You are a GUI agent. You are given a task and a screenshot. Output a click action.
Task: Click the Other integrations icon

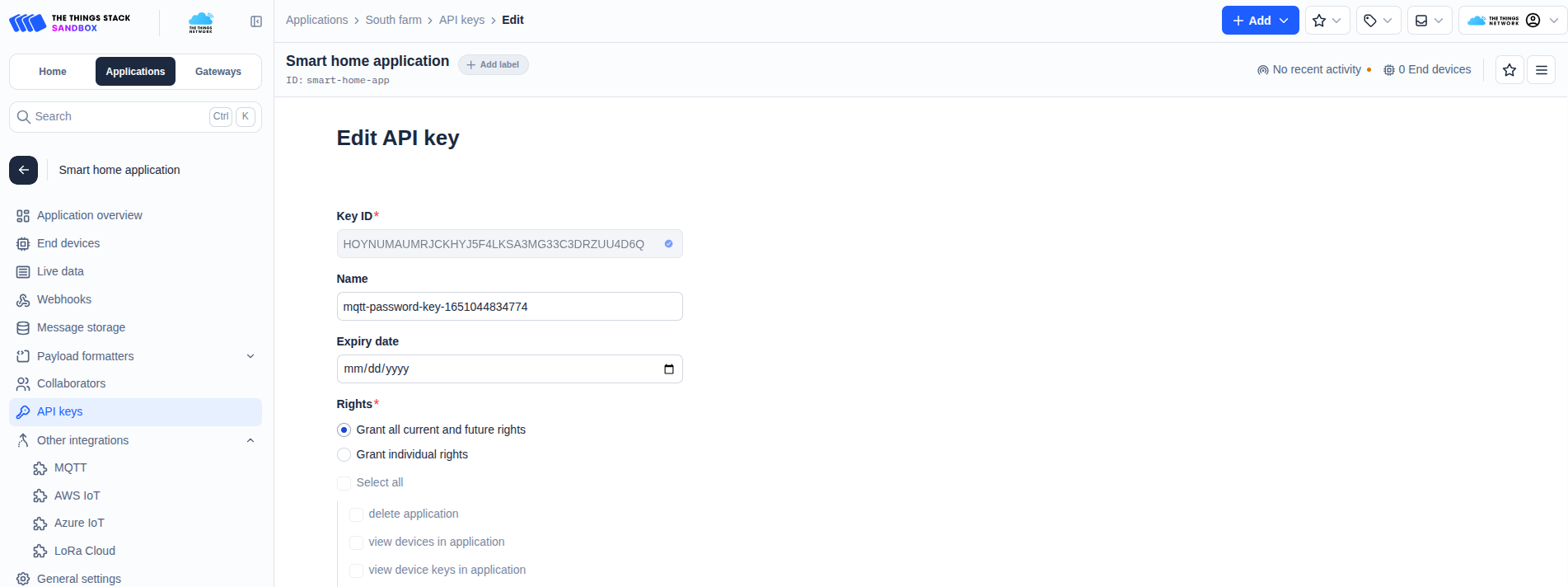tap(23, 440)
